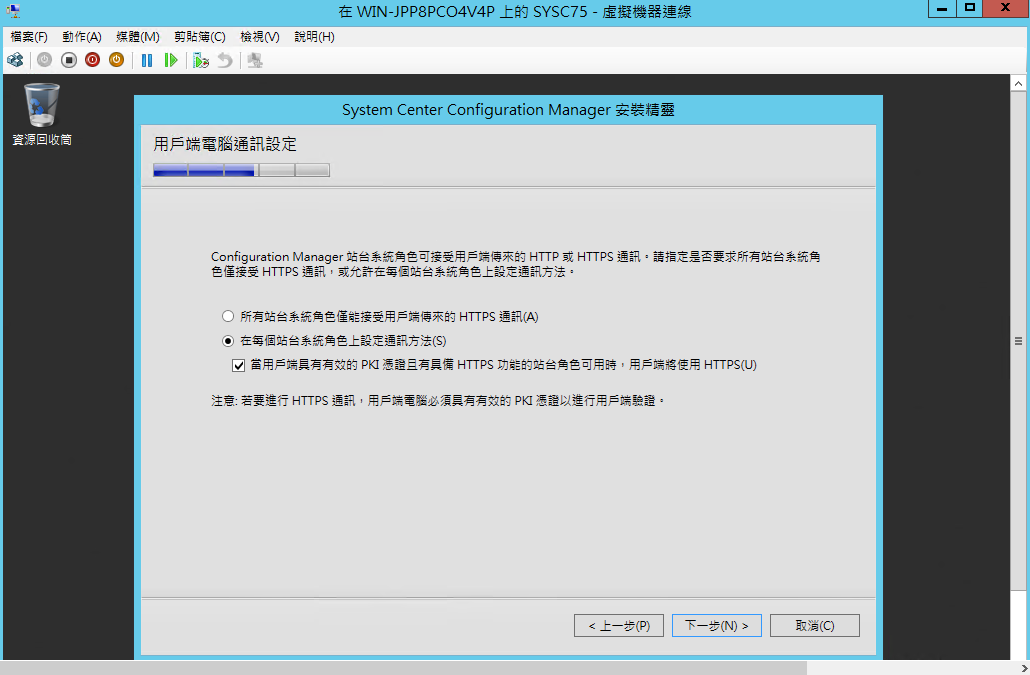Click the 下一步(N) next button
This screenshot has width=1030, height=675.
pyautogui.click(x=717, y=626)
